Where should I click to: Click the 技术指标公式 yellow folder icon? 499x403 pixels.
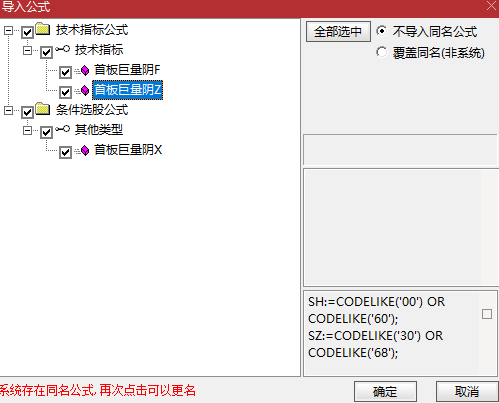43,29
